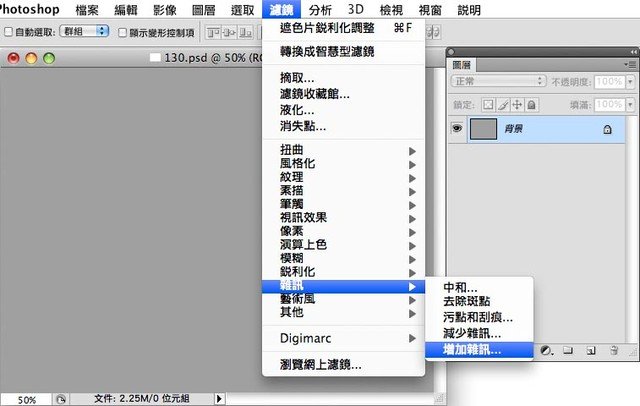
Task: Open 濾鏡收藏館...
Action: [343, 94]
